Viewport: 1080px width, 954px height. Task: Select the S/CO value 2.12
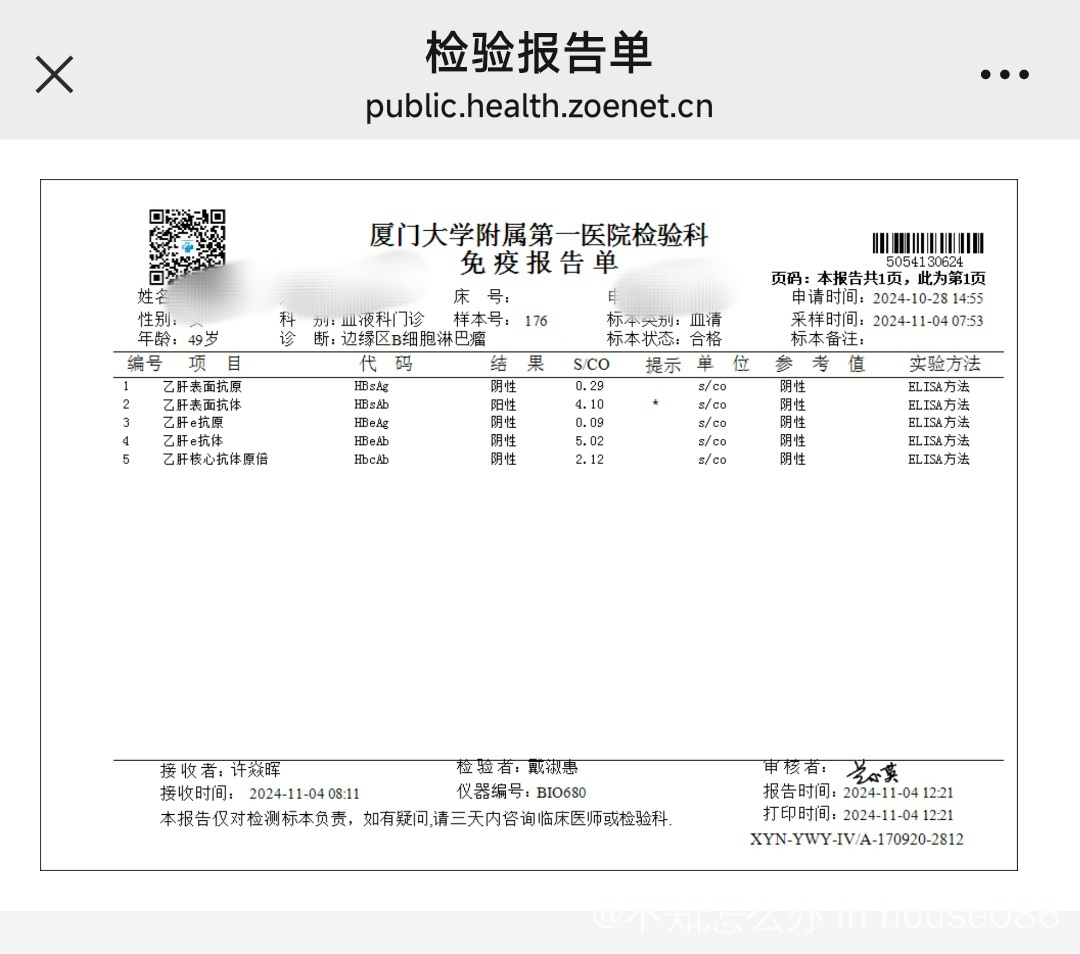[590, 459]
